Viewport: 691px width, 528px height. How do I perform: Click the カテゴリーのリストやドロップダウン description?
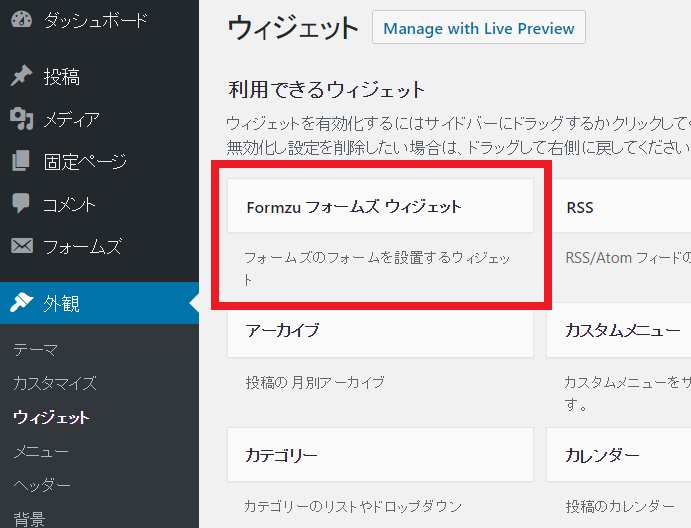point(353,506)
